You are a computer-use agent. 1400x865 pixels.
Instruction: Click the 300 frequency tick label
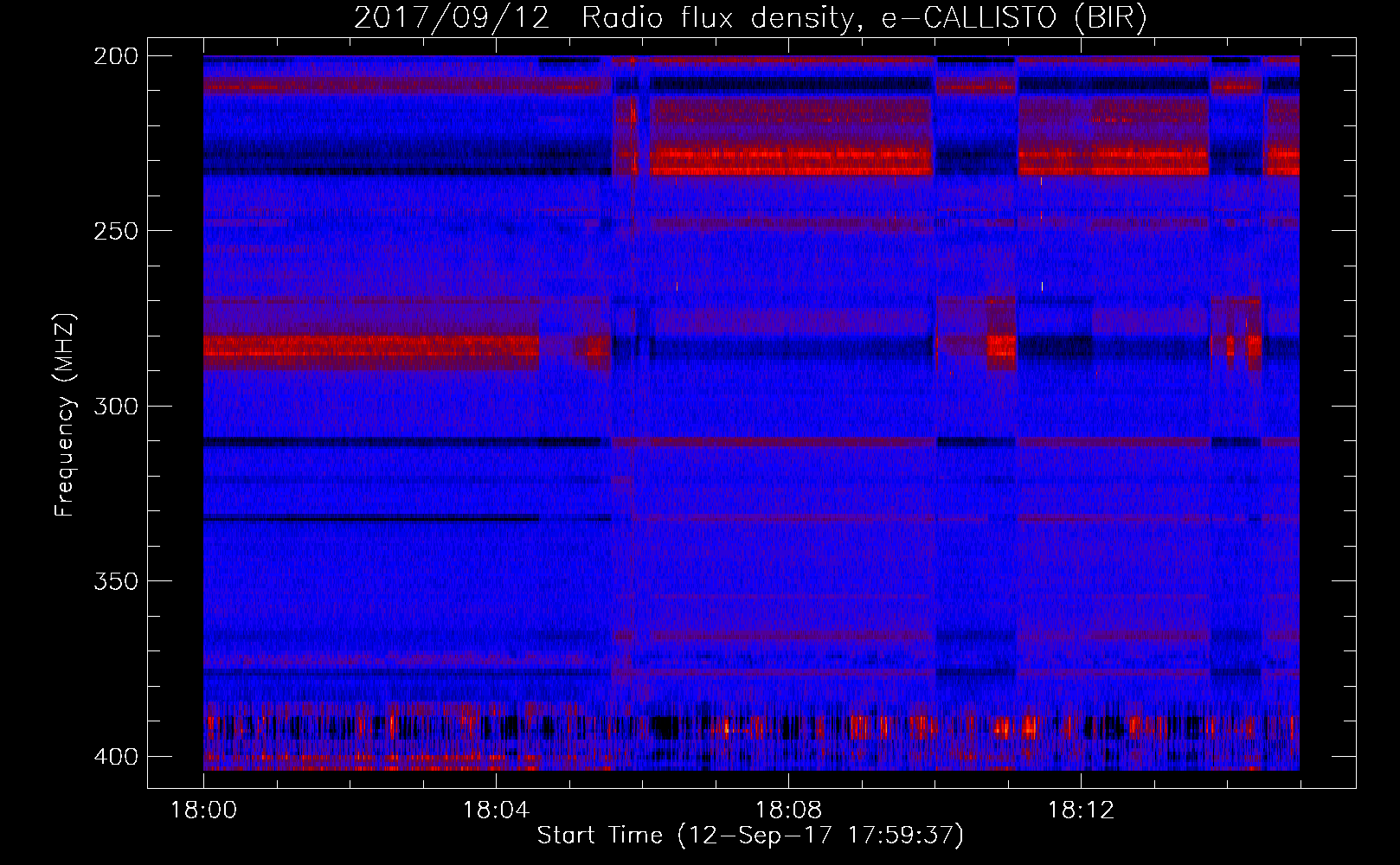pyautogui.click(x=116, y=406)
